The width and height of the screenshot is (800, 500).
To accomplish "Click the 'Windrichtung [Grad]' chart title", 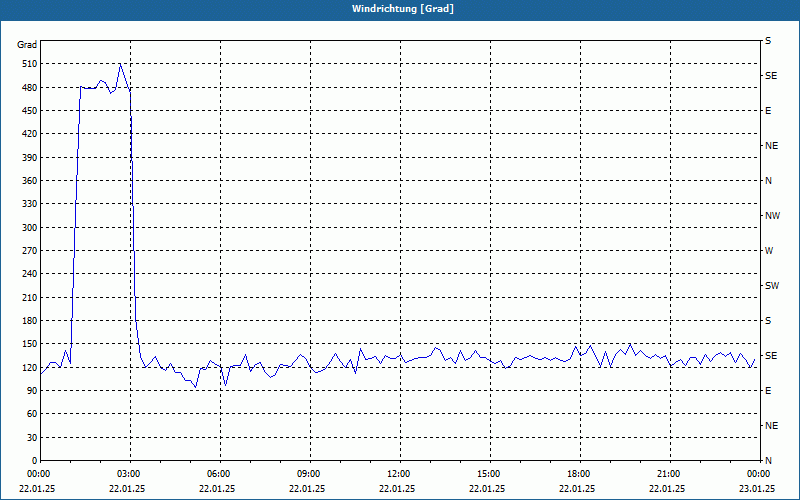I will coord(403,9).
